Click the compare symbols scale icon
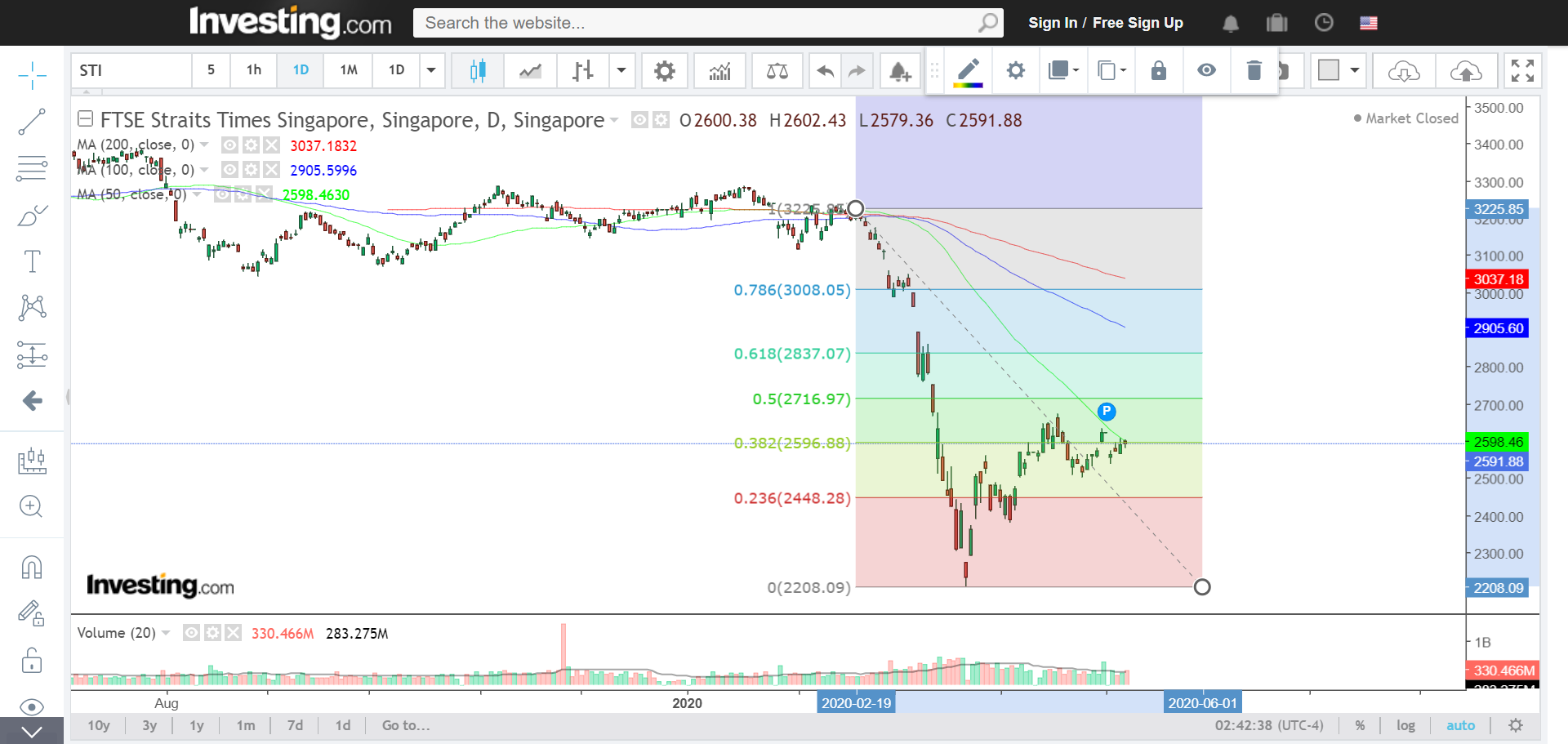 point(777,71)
